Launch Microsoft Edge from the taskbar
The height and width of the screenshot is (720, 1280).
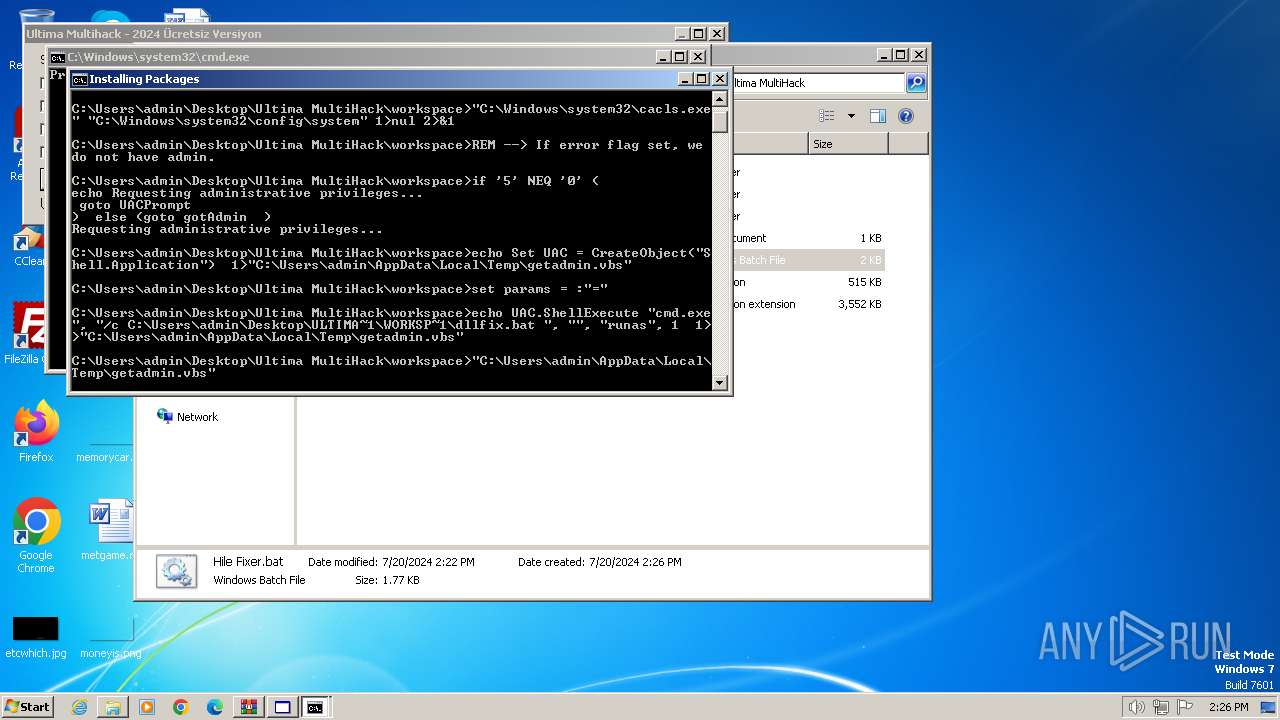215,707
